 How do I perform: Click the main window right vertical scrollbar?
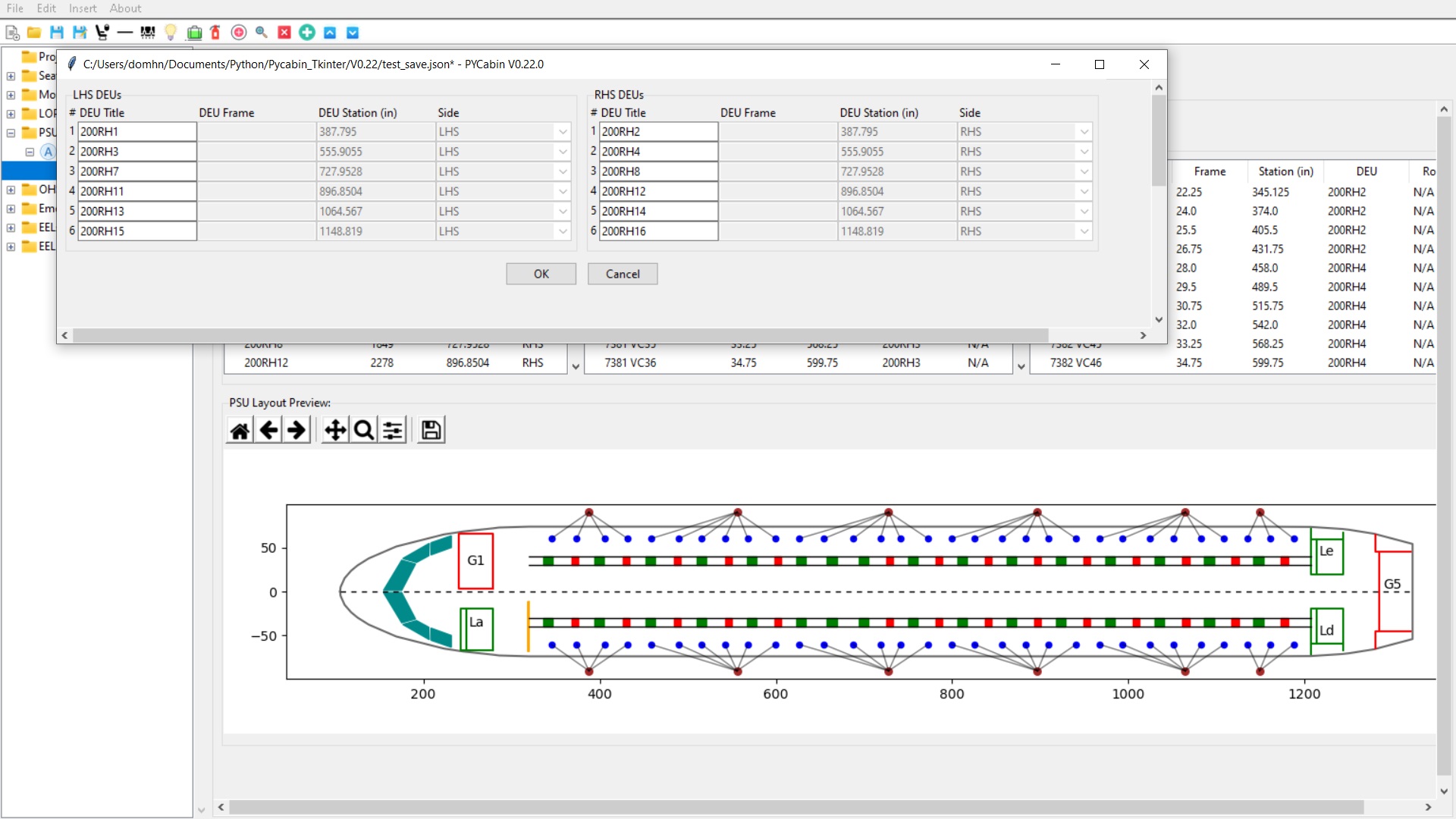tap(1444, 447)
